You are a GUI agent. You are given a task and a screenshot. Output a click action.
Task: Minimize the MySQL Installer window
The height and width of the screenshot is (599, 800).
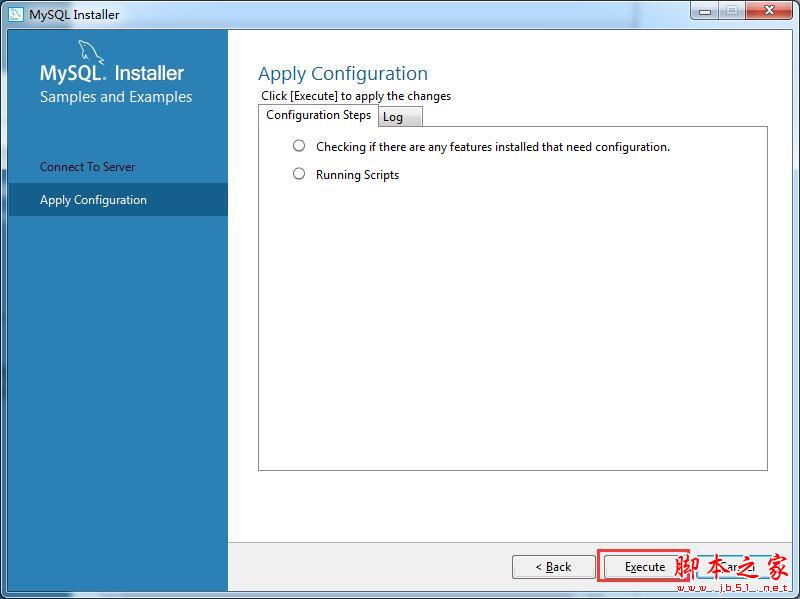click(705, 11)
